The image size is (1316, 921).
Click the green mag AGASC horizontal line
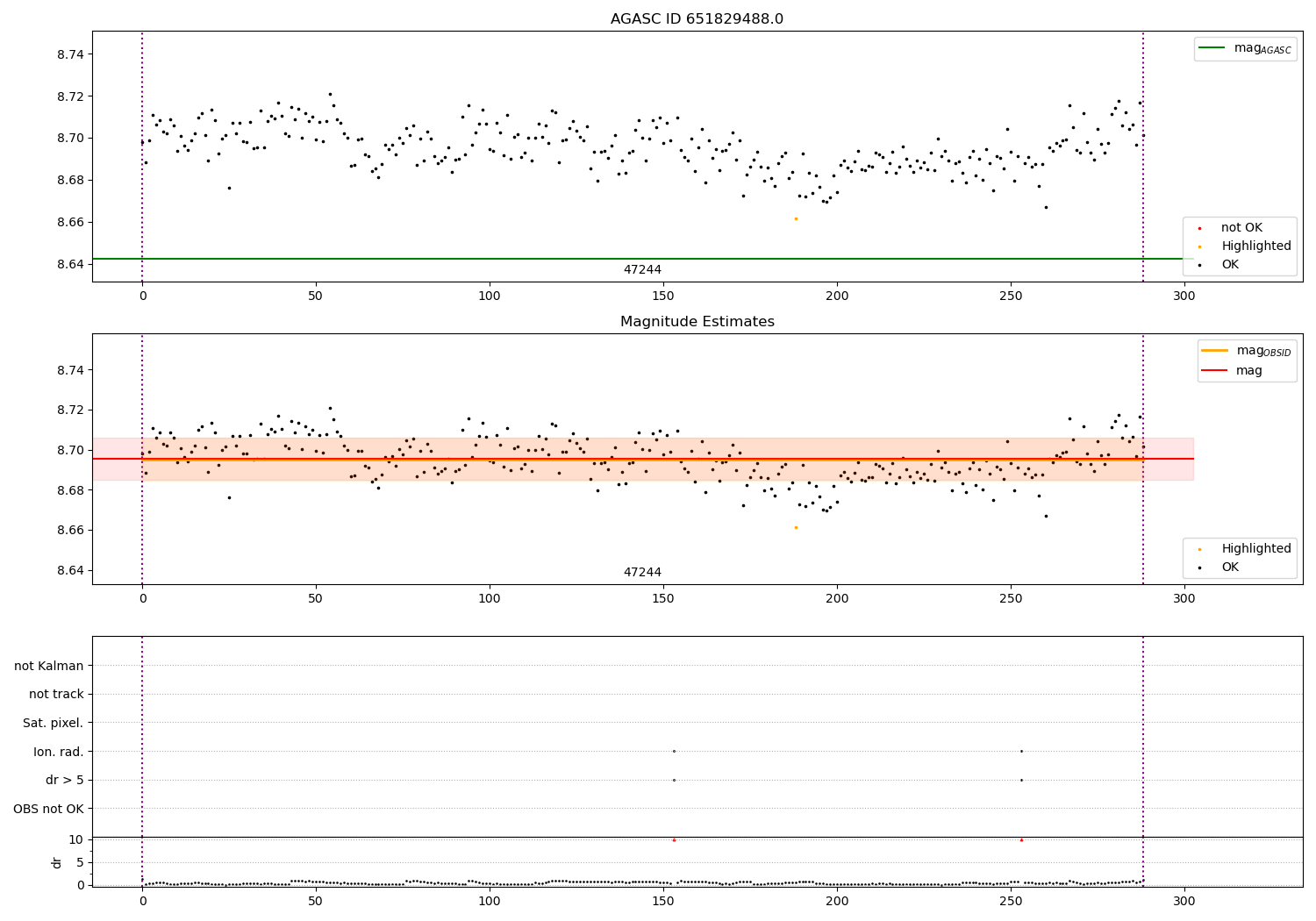(642, 259)
